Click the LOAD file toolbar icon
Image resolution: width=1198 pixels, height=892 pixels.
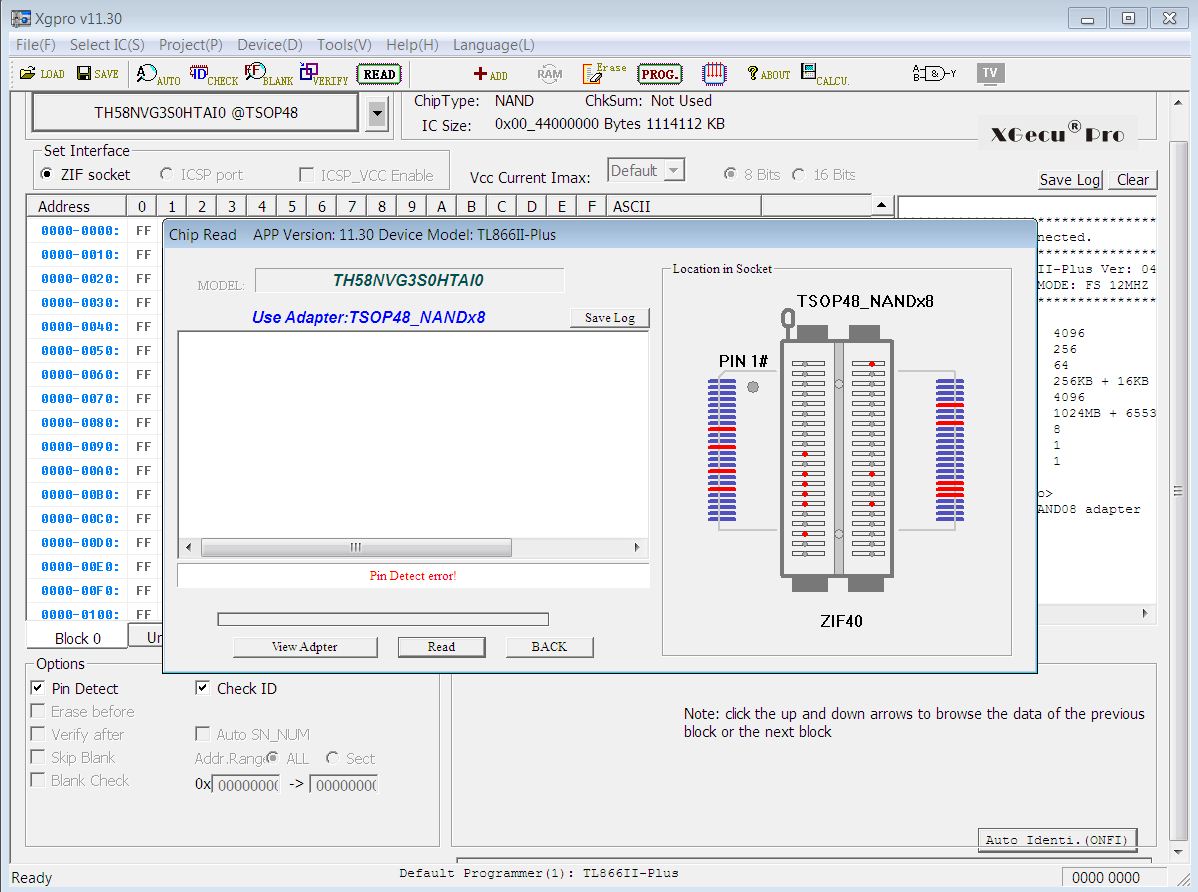(x=41, y=74)
